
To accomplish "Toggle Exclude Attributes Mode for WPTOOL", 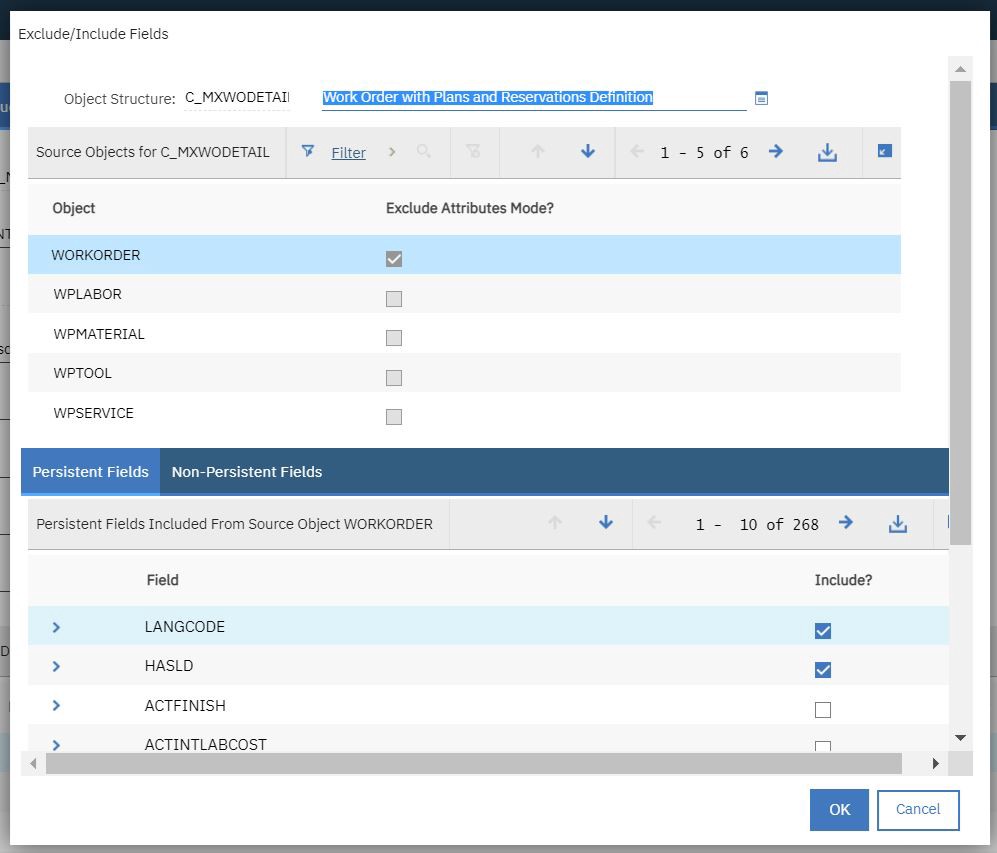I will (x=394, y=378).
